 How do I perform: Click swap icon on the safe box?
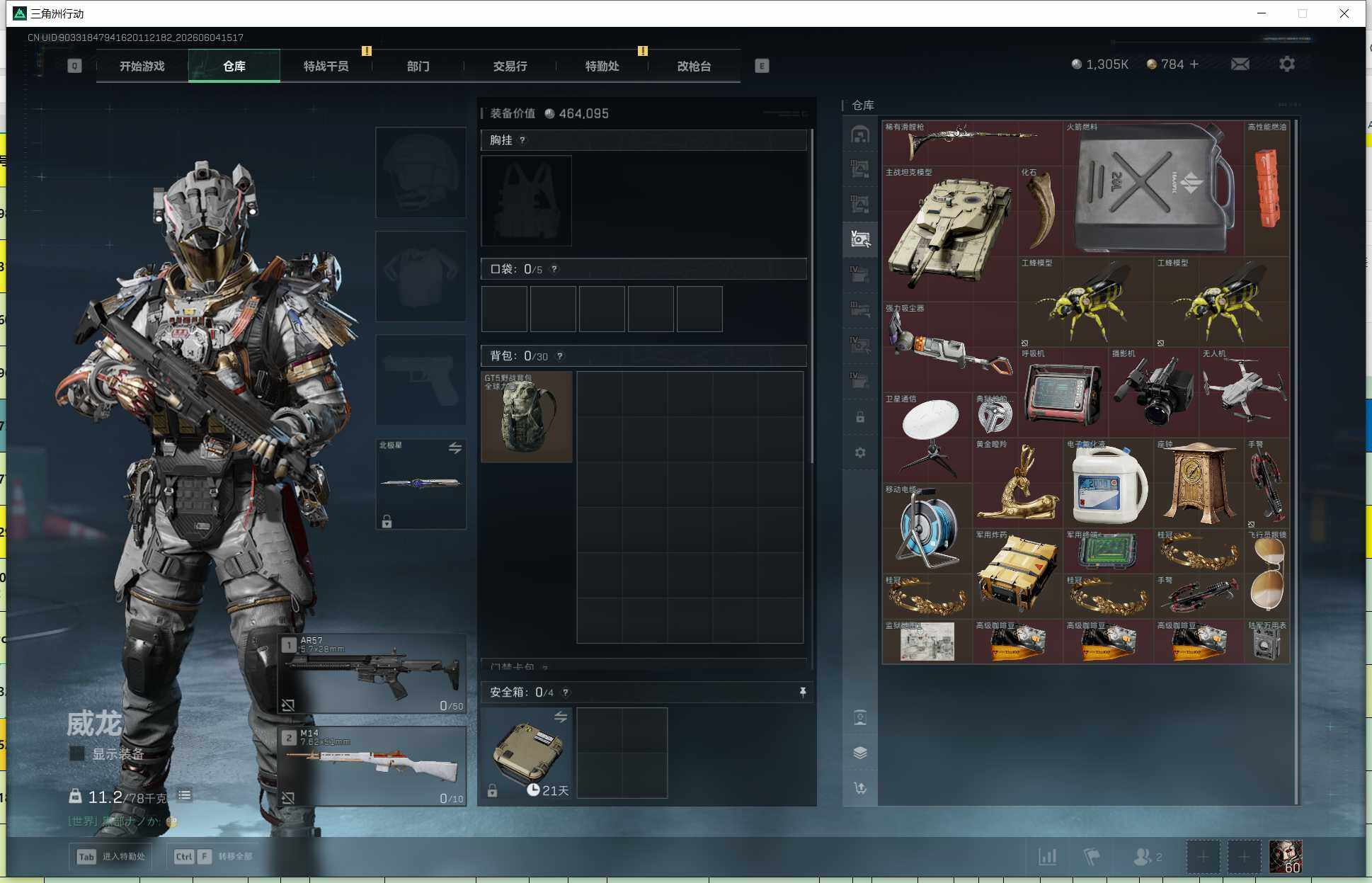pyautogui.click(x=561, y=717)
